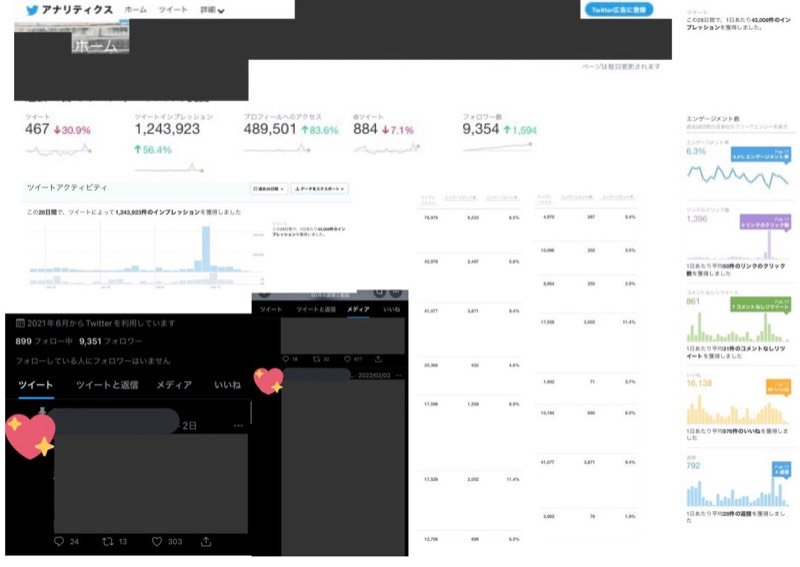Click the 12,706 impressions table cell
This screenshot has height=567, width=800.
click(431, 539)
